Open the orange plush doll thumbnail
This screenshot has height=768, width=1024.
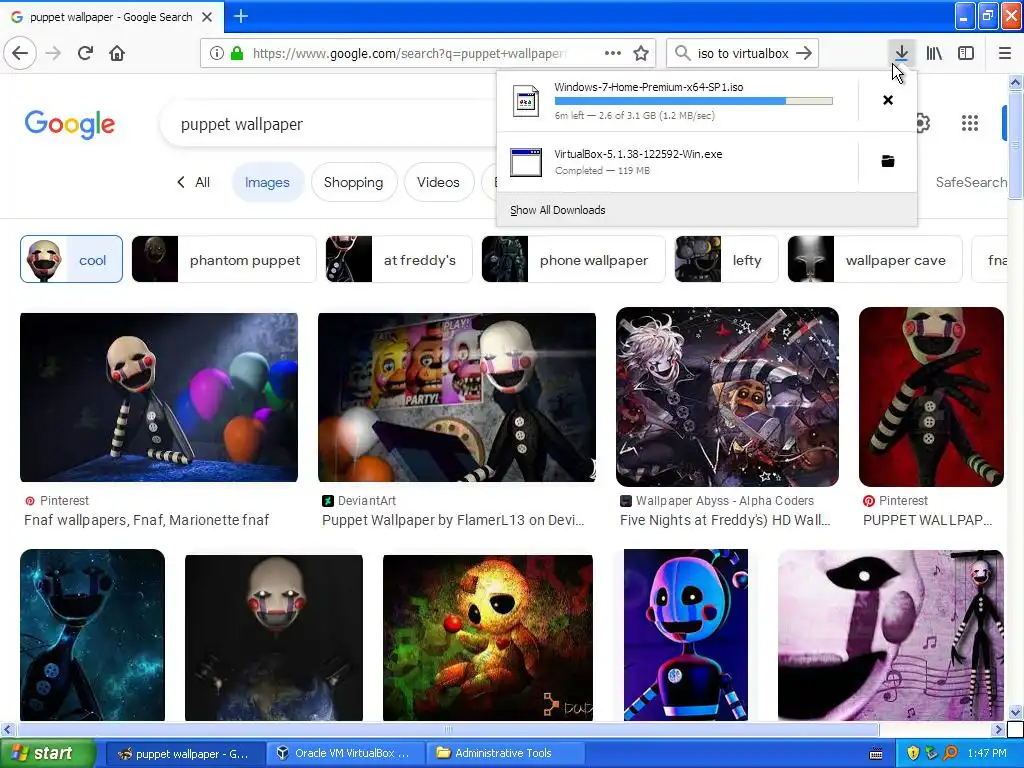click(x=488, y=637)
